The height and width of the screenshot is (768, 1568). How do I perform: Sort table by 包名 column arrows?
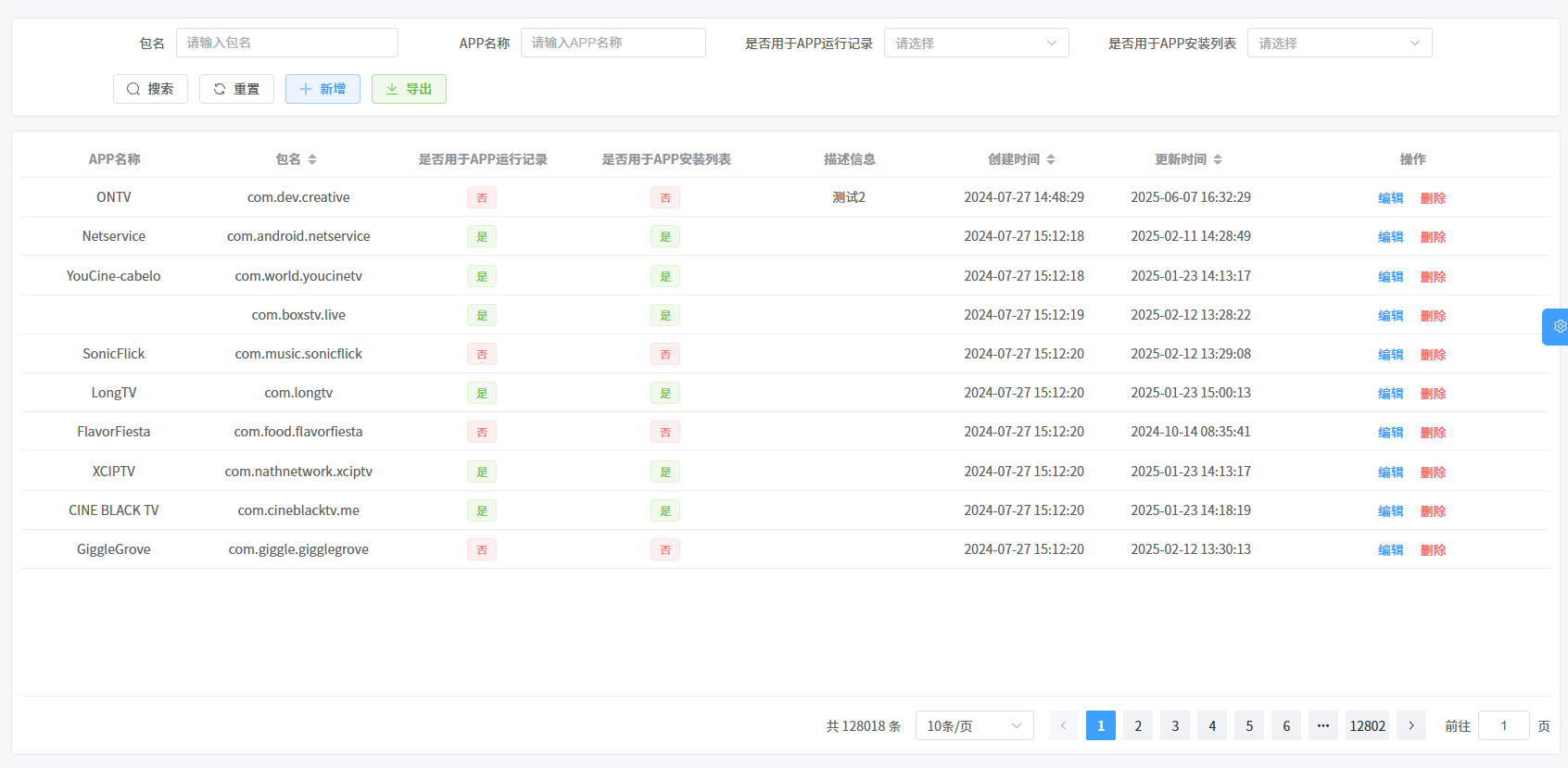tap(312, 159)
